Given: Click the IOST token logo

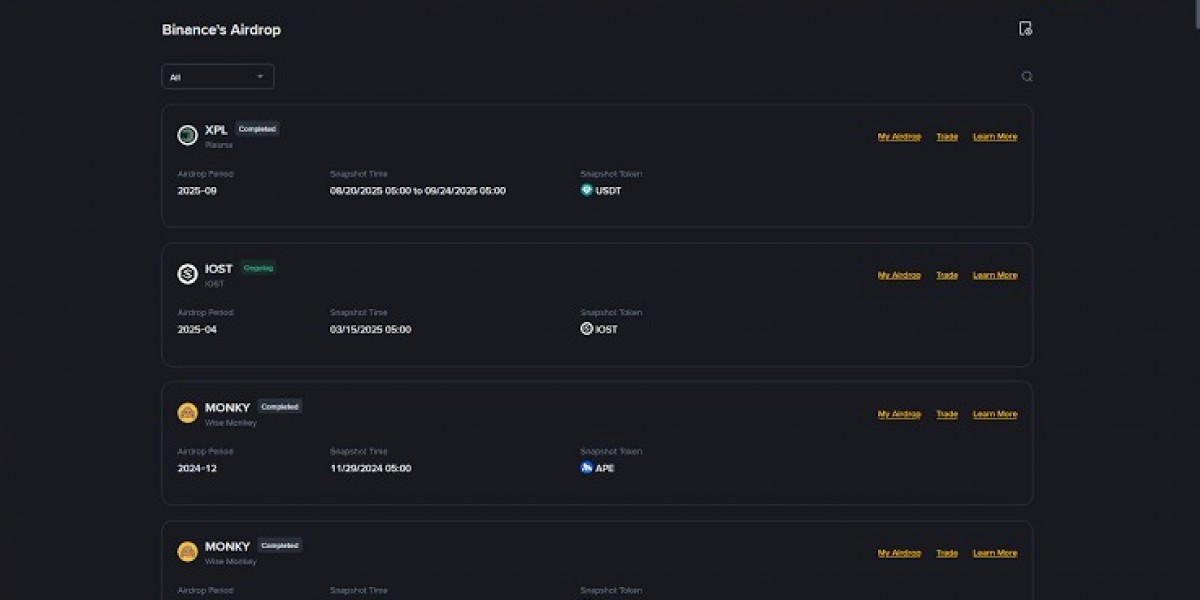Looking at the screenshot, I should click(187, 274).
